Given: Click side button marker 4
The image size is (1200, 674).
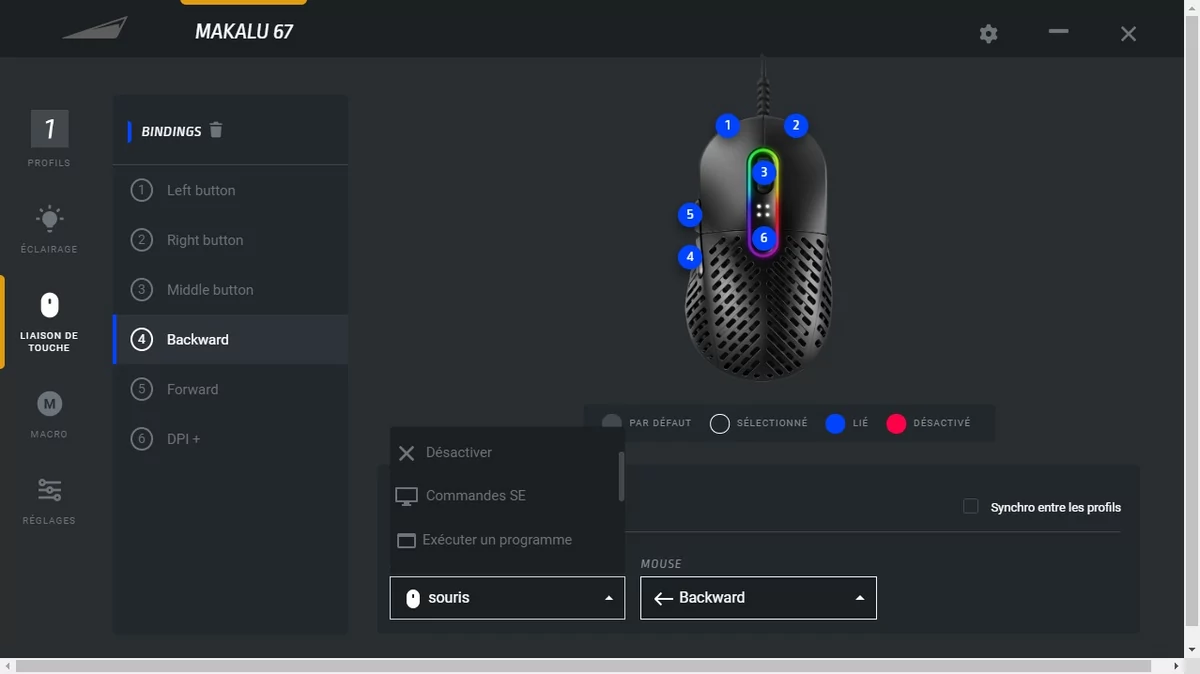Looking at the screenshot, I should click(689, 257).
